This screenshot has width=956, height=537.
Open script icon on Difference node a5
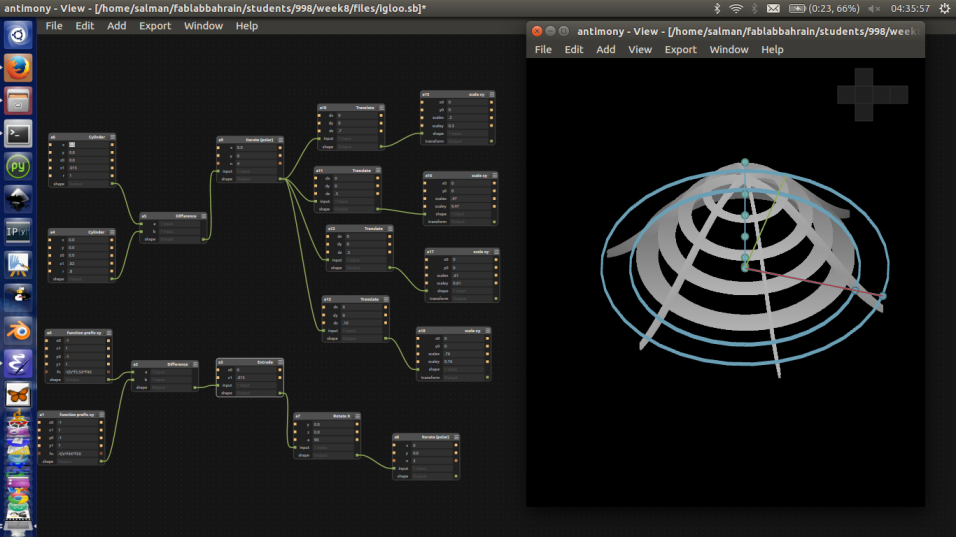(204, 216)
